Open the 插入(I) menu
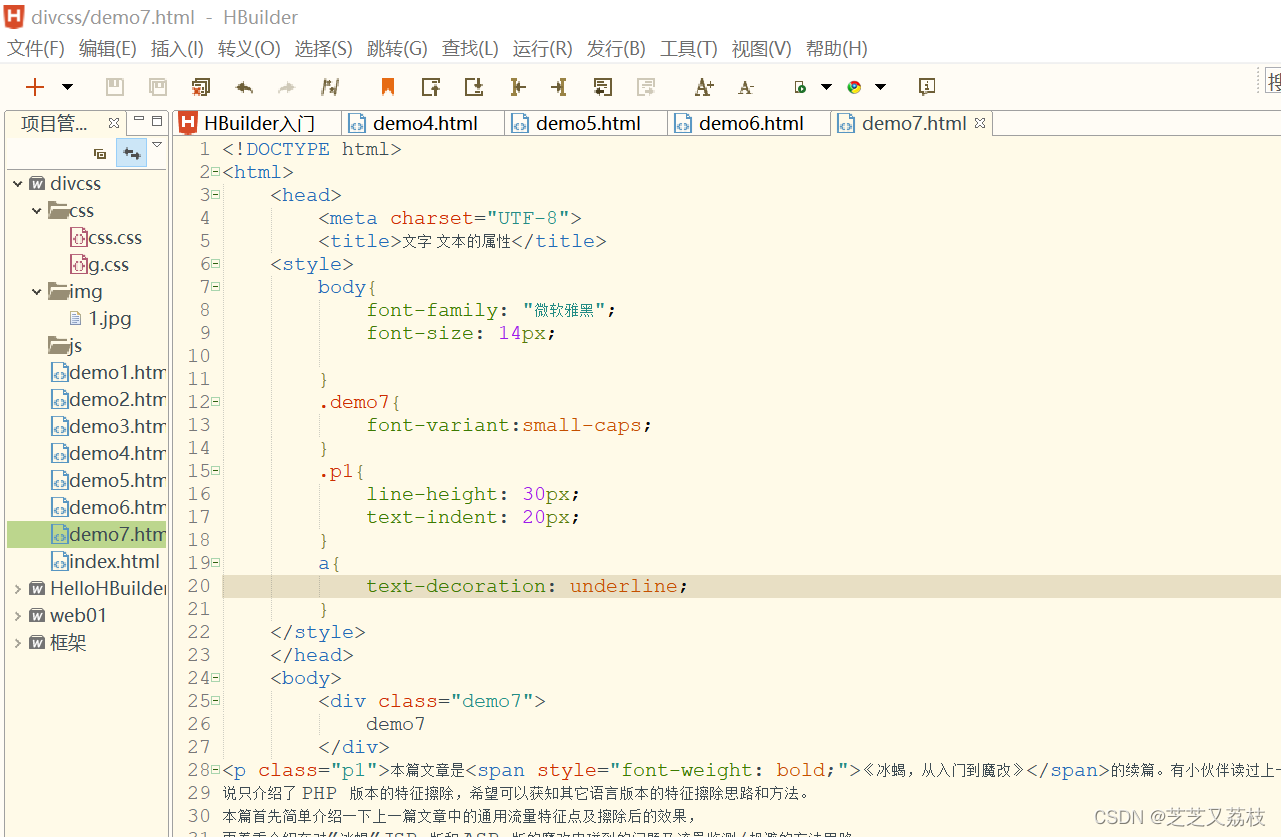This screenshot has width=1281, height=837. (x=177, y=49)
